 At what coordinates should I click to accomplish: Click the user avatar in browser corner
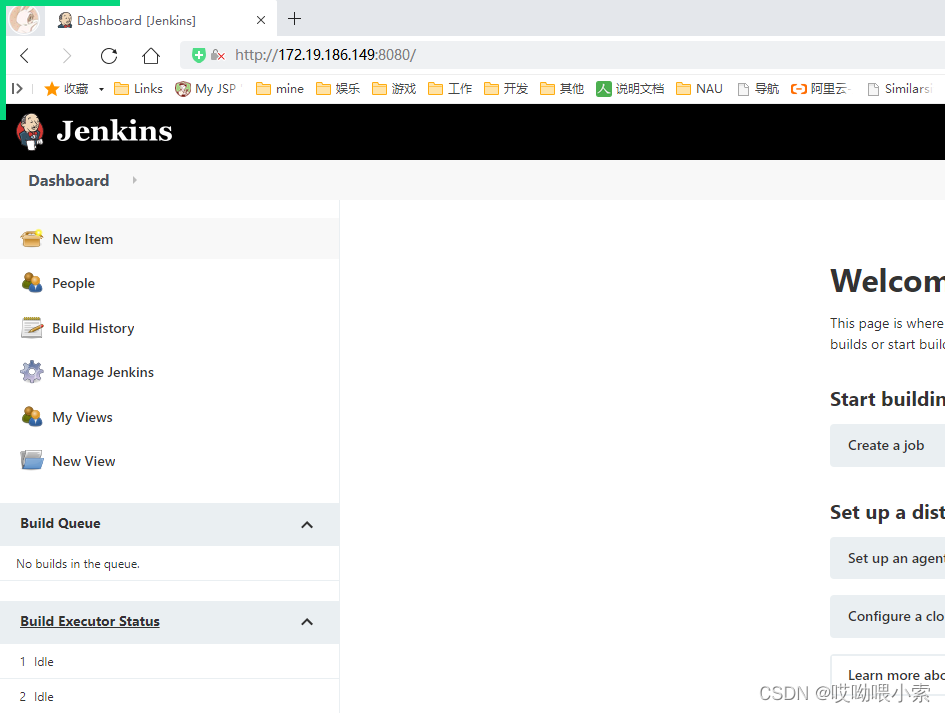coord(24,19)
